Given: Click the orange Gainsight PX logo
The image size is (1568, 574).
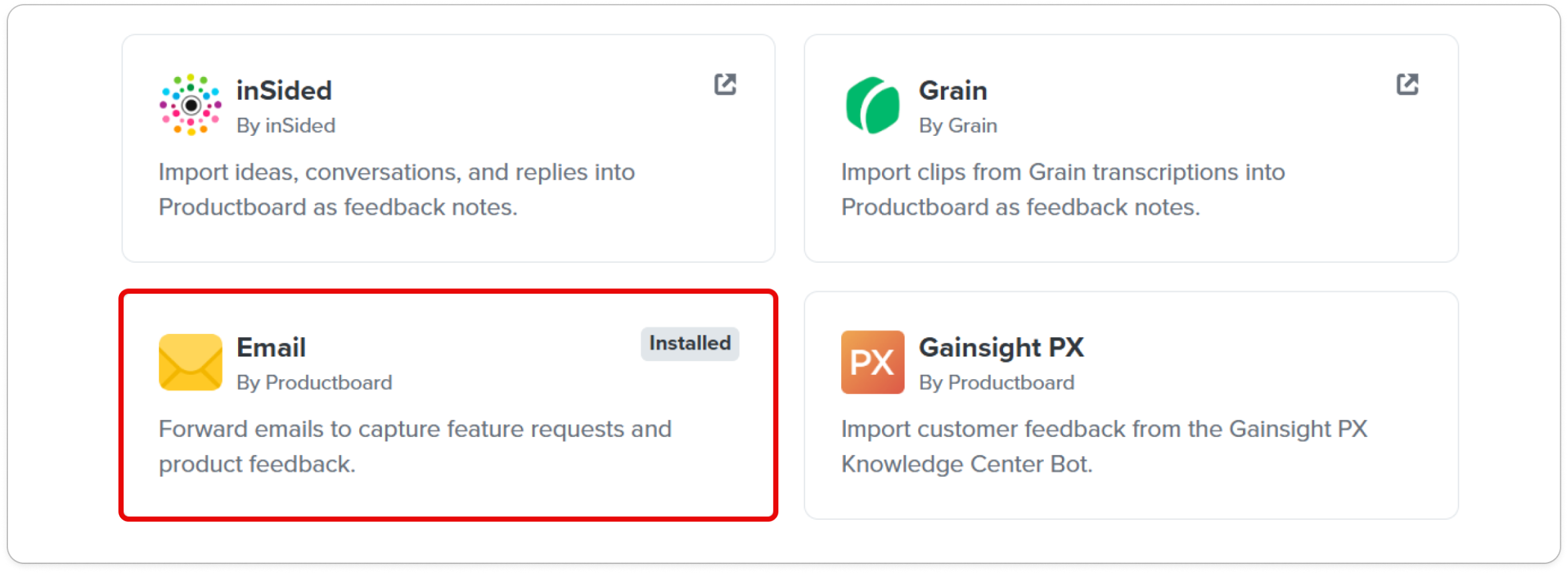Looking at the screenshot, I should [x=873, y=362].
